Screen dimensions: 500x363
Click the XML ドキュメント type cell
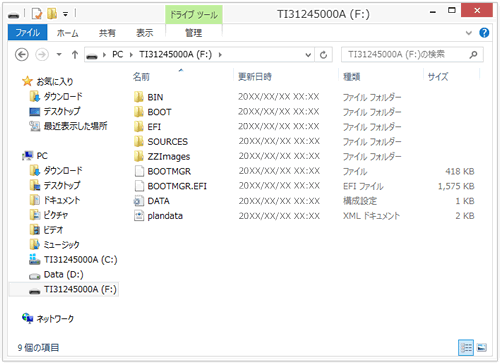tap(371, 216)
